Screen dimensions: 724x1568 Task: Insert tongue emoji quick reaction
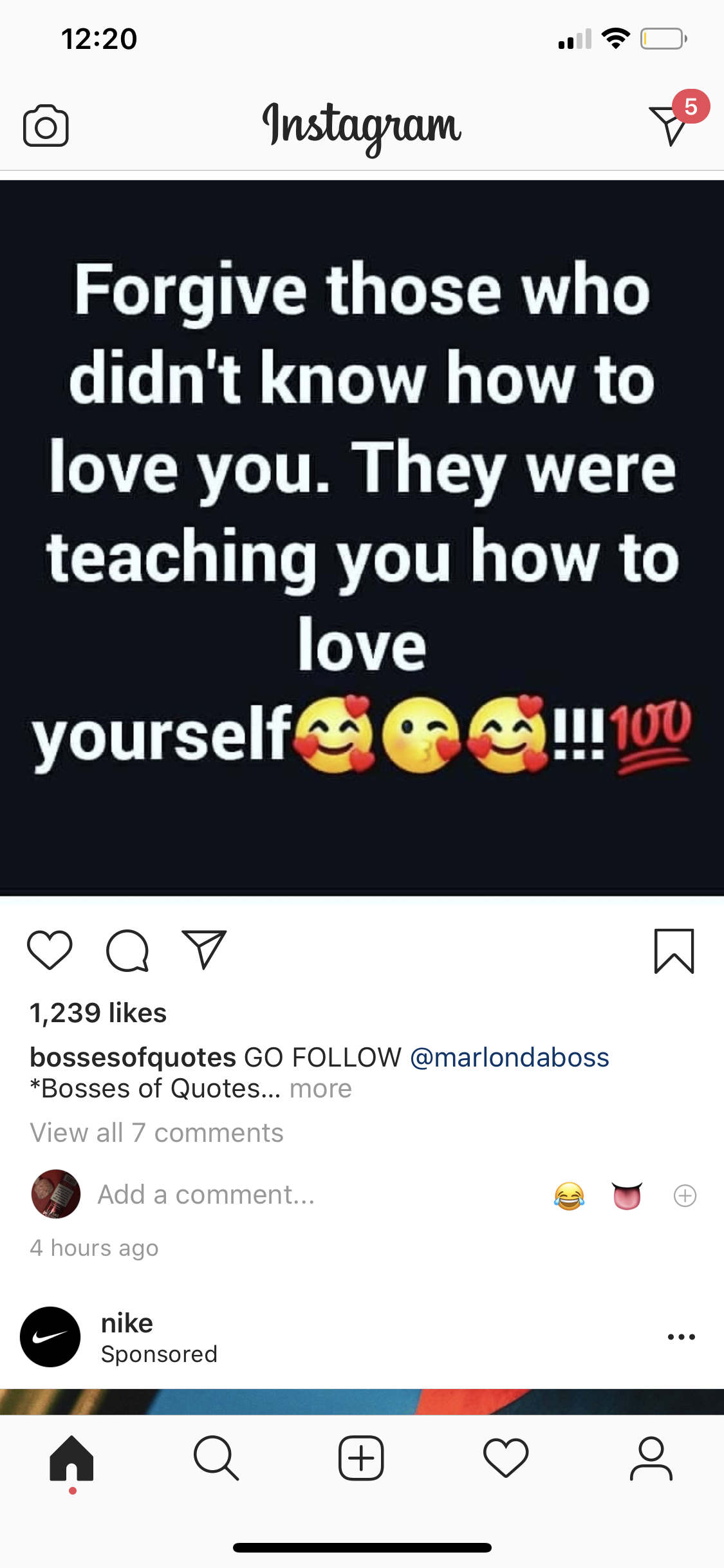[x=627, y=1196]
